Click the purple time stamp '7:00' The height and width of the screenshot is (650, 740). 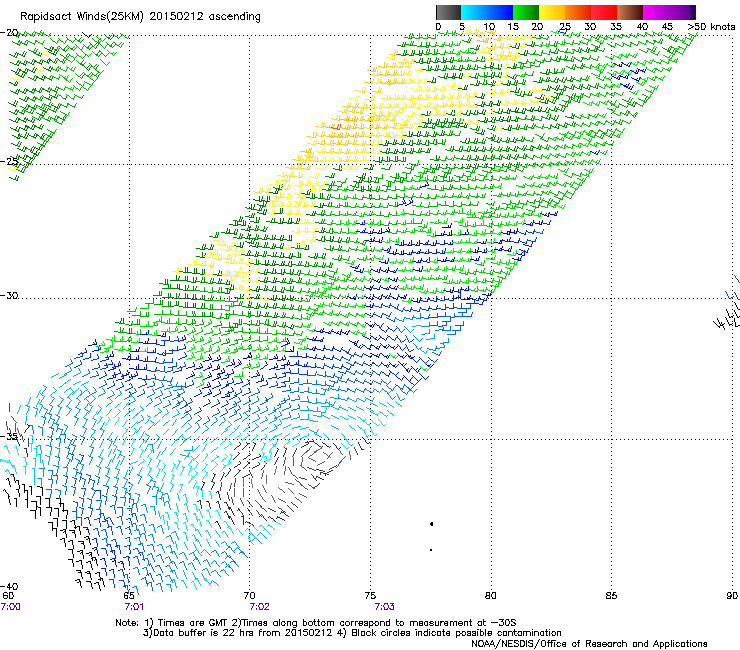10,607
